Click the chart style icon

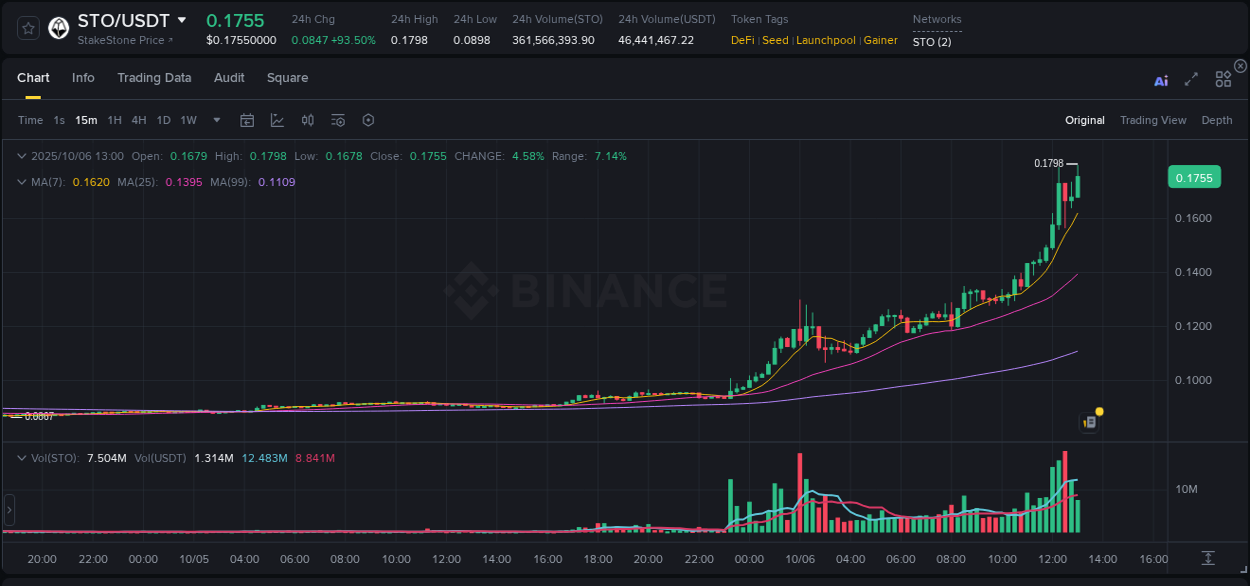pos(277,119)
